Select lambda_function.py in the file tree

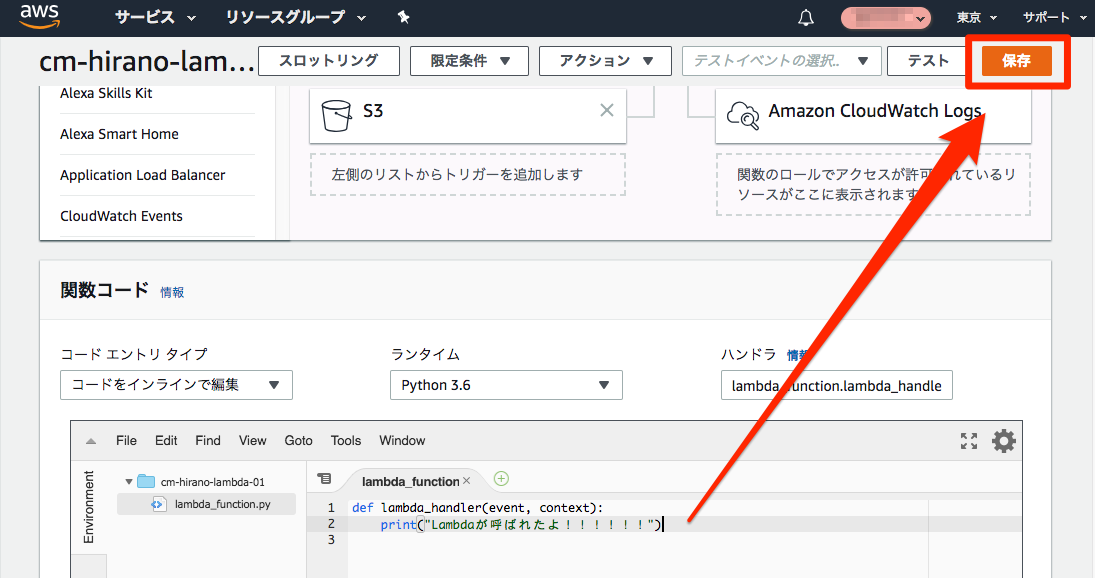click(222, 504)
